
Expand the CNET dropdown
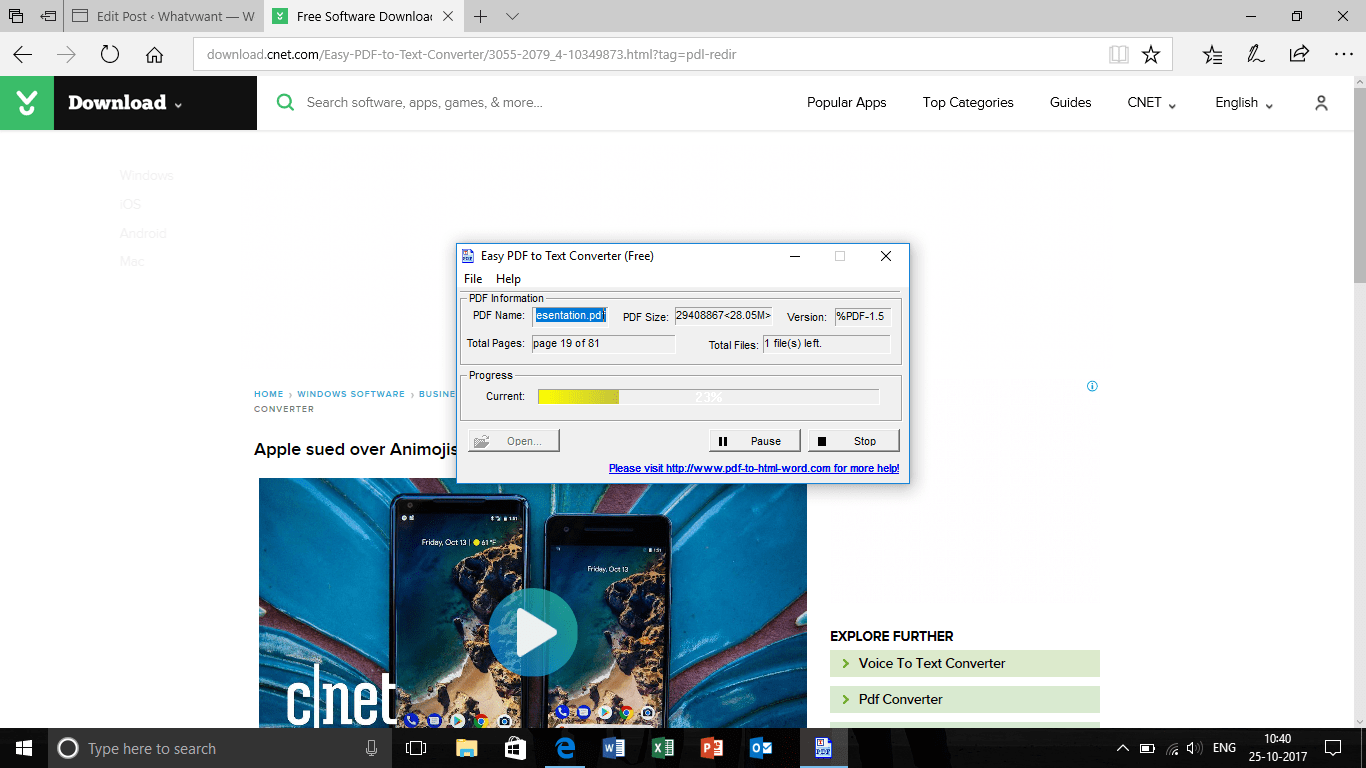coord(1152,103)
